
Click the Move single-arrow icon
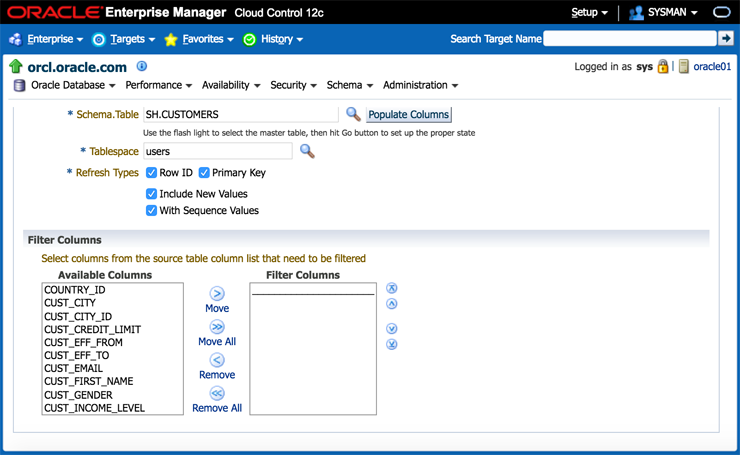point(217,294)
